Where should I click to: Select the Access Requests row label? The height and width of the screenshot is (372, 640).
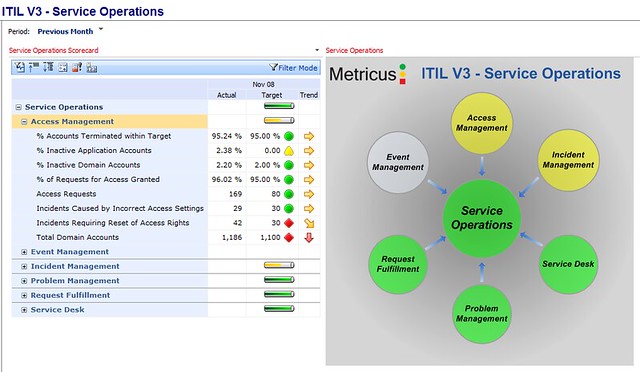pos(66,194)
